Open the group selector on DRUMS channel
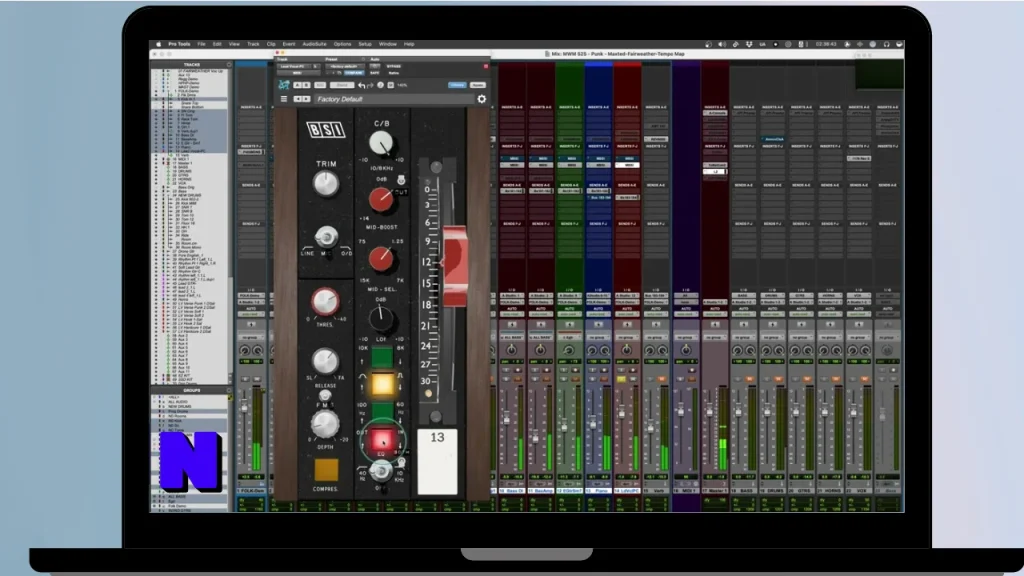Screen dimensions: 1024x576 [772, 338]
